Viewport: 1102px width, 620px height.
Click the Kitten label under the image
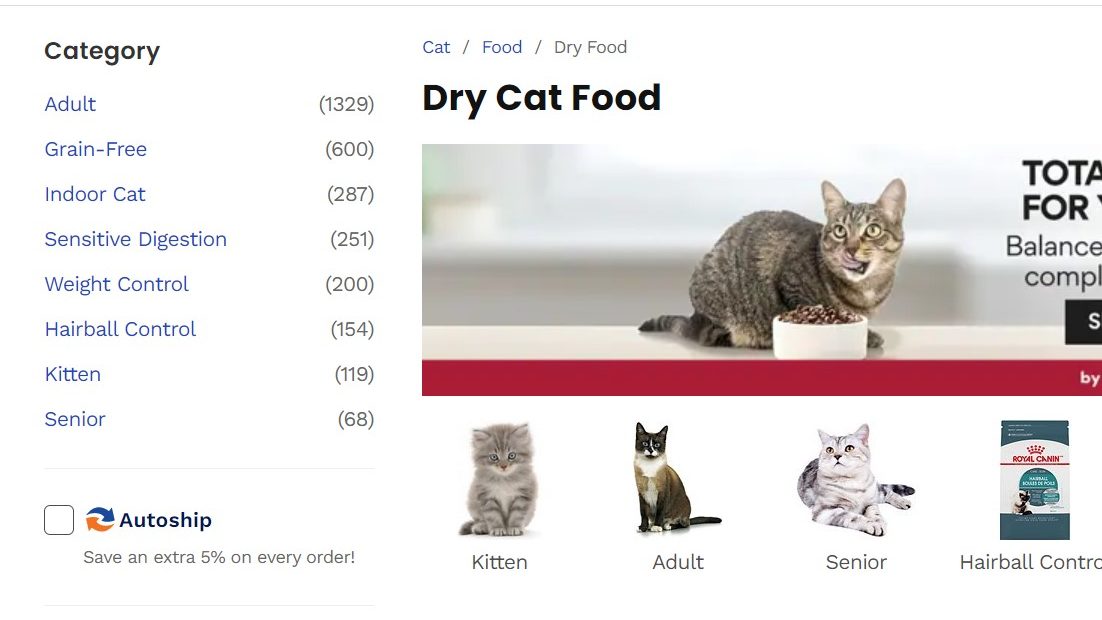[499, 562]
